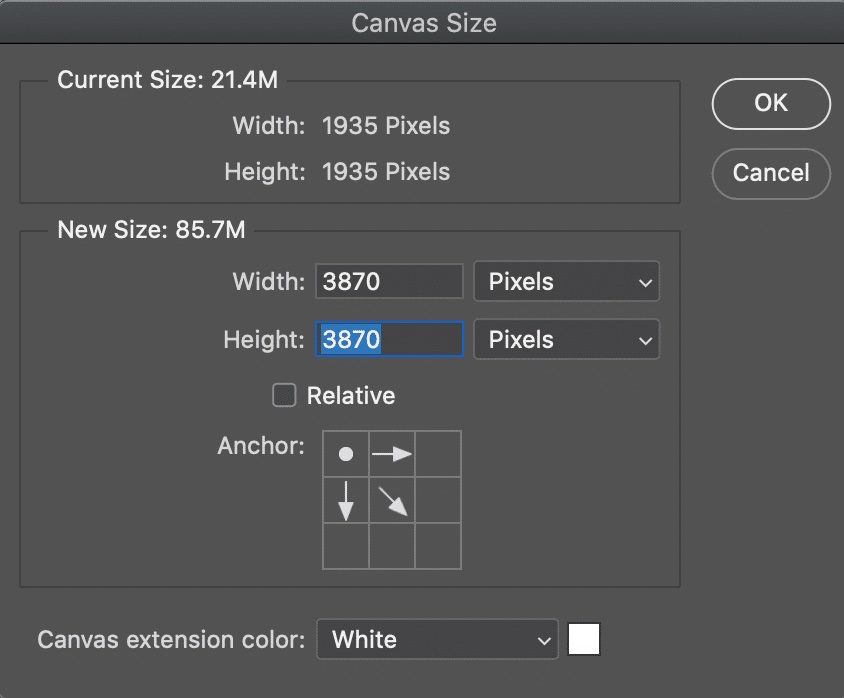Screen dimensions: 844x698
Task: Pick the center anchor cell with diagonal arrow
Action: [x=392, y=500]
